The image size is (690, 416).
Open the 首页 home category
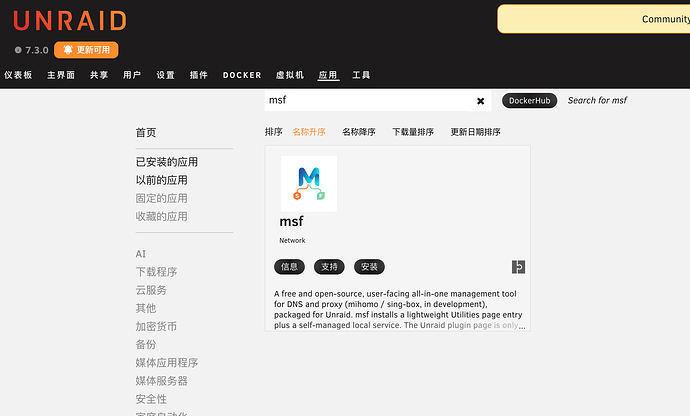146,133
